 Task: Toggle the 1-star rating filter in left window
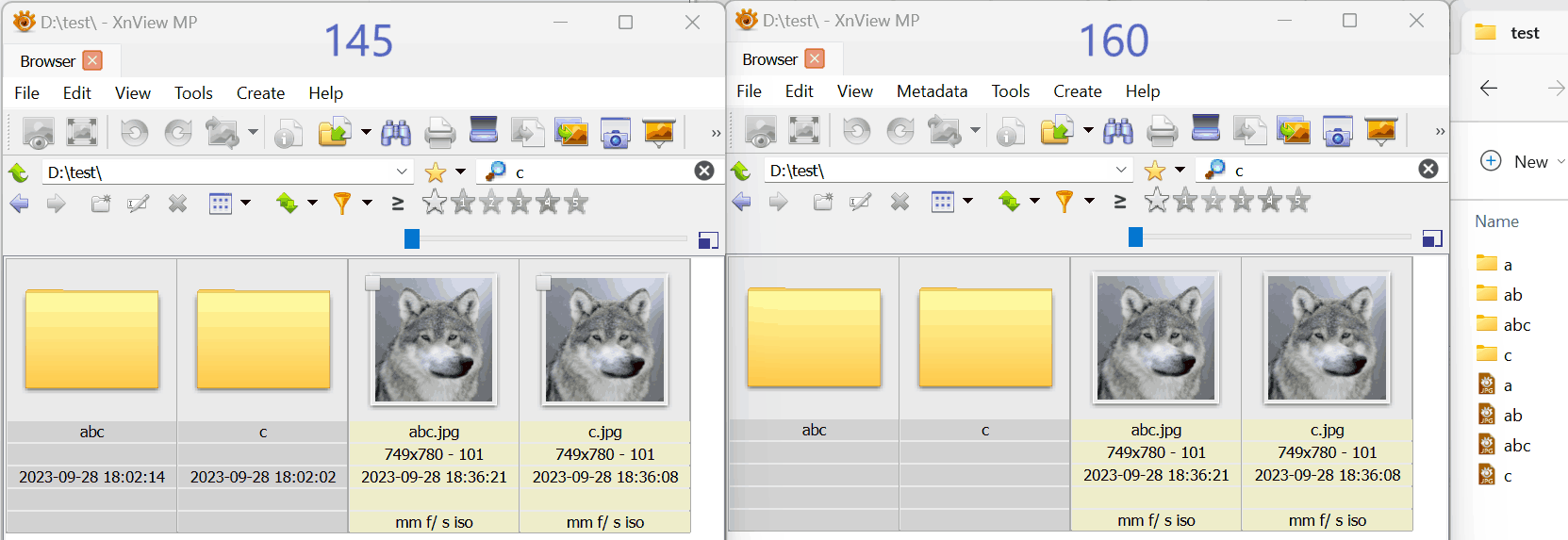click(463, 202)
